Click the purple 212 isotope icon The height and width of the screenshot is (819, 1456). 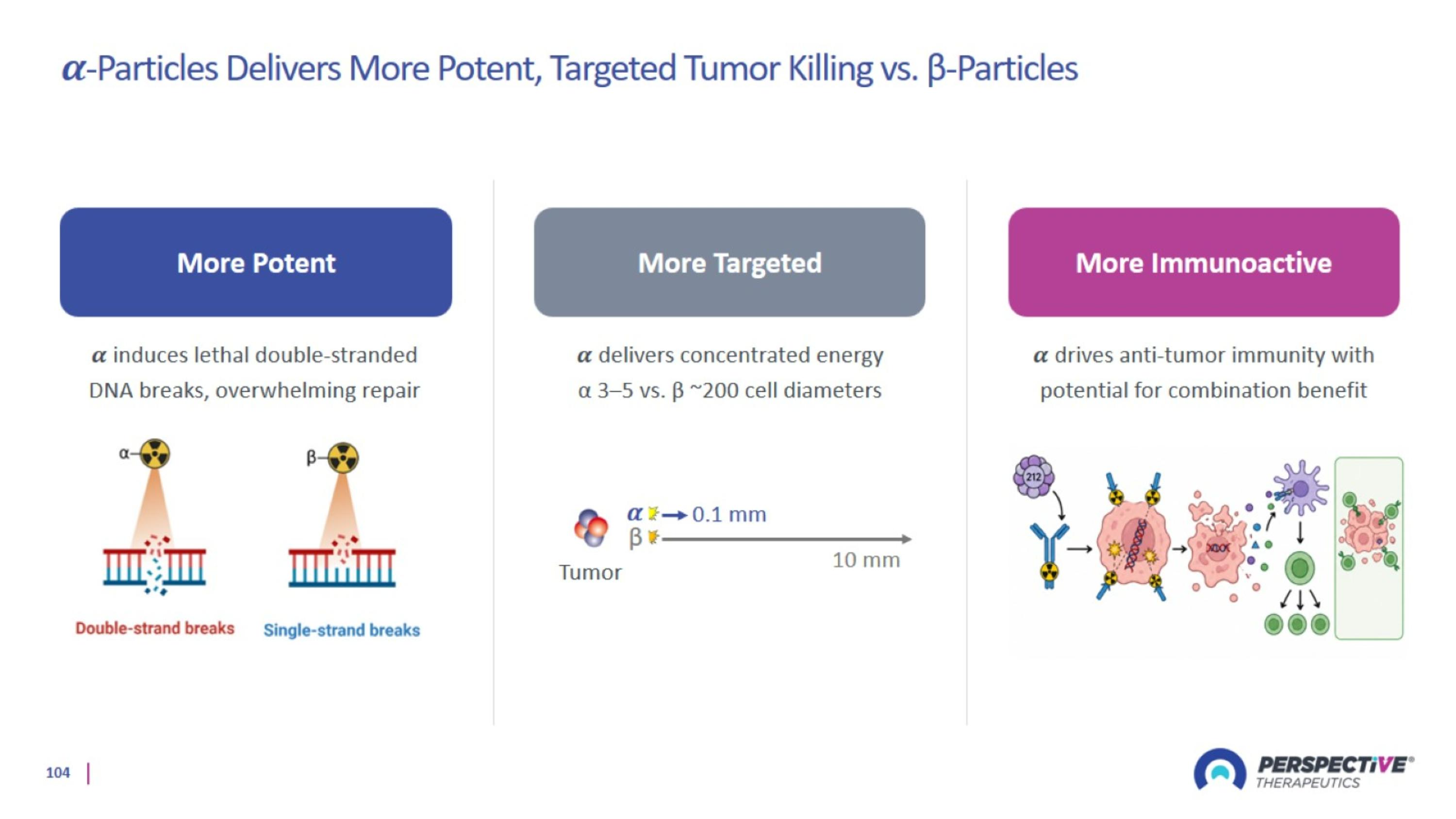tap(1033, 476)
